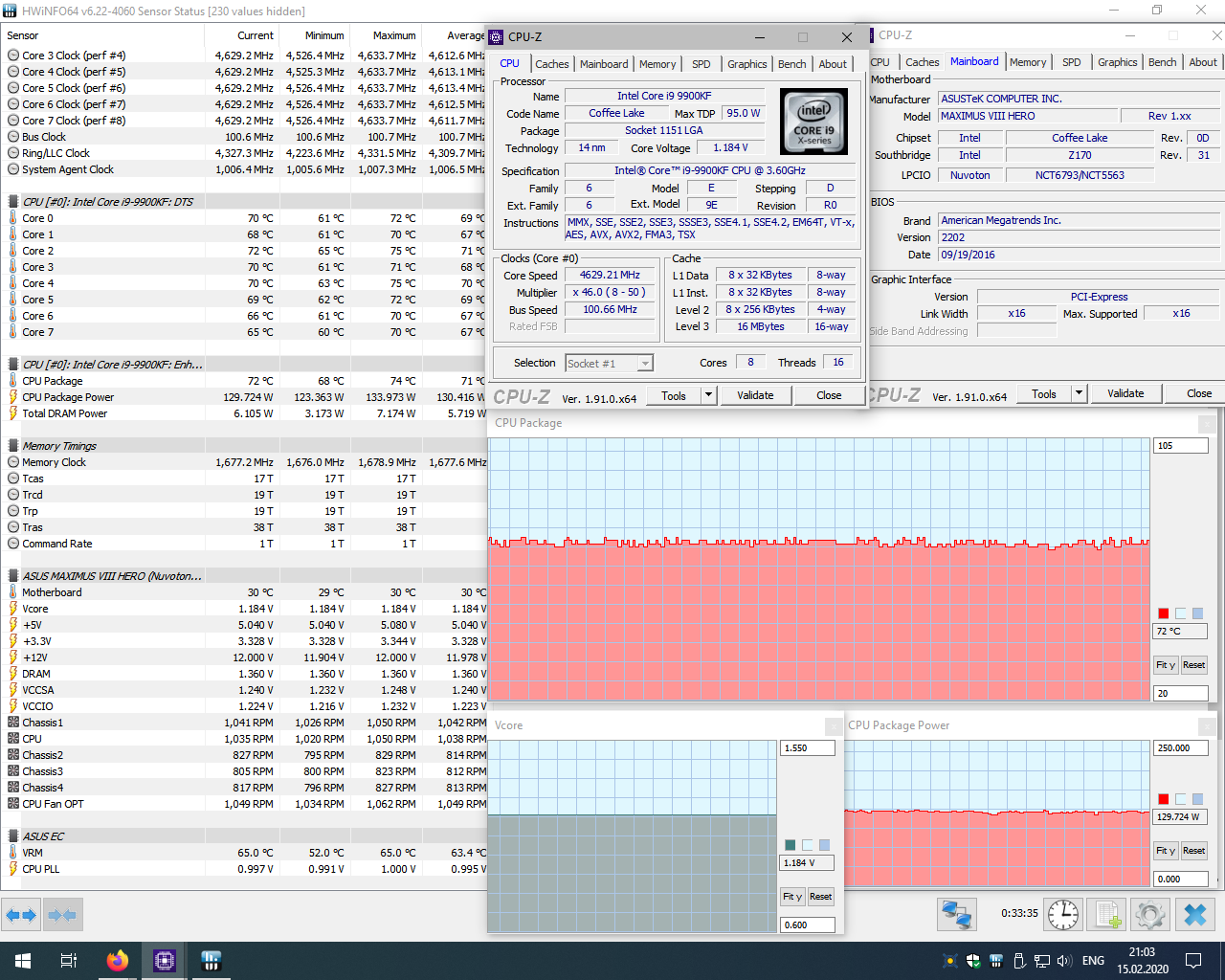Image resolution: width=1225 pixels, height=980 pixels.
Task: Click Reset on the Vcore graph
Action: pyautogui.click(x=820, y=897)
